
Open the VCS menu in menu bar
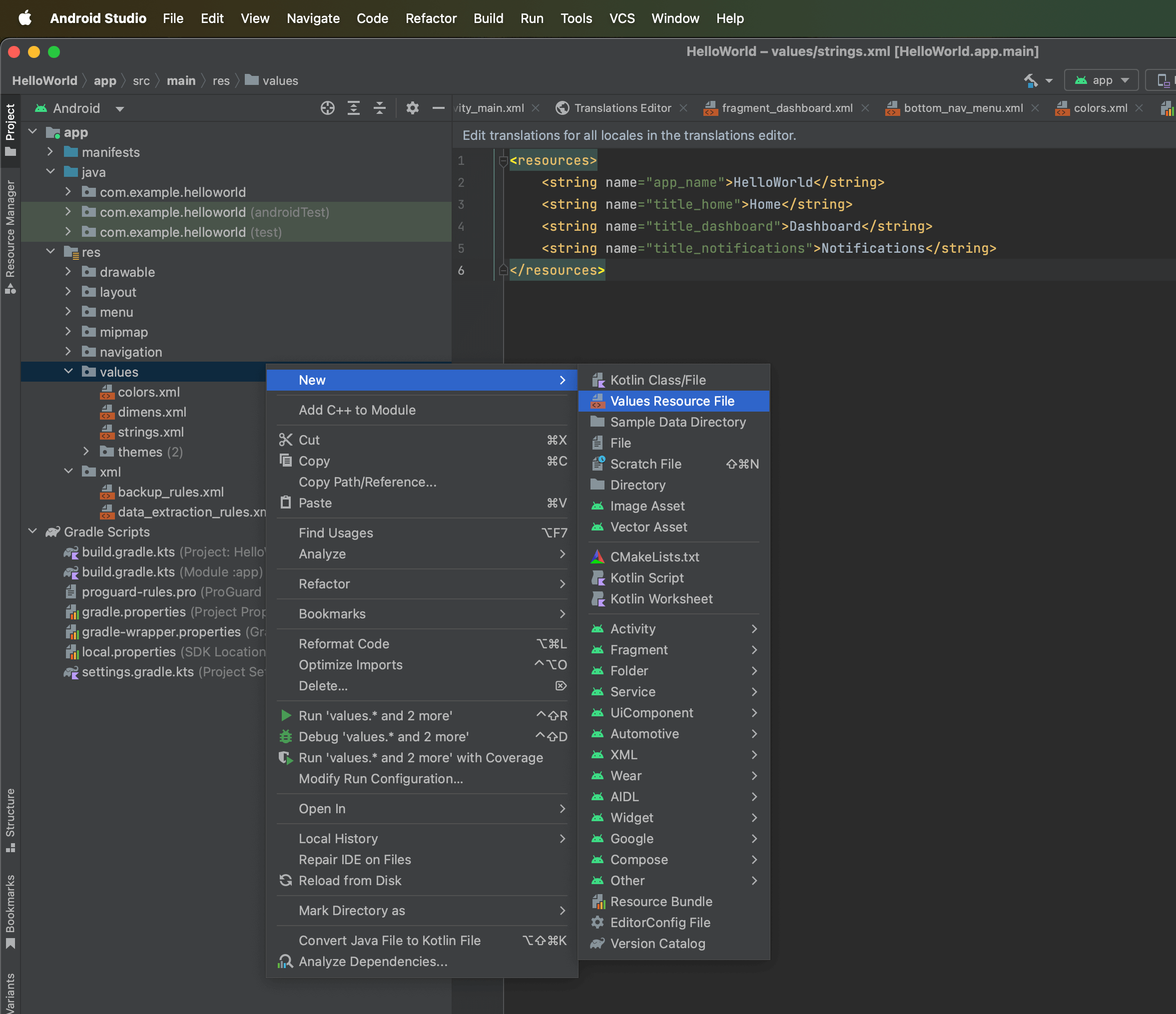point(621,18)
